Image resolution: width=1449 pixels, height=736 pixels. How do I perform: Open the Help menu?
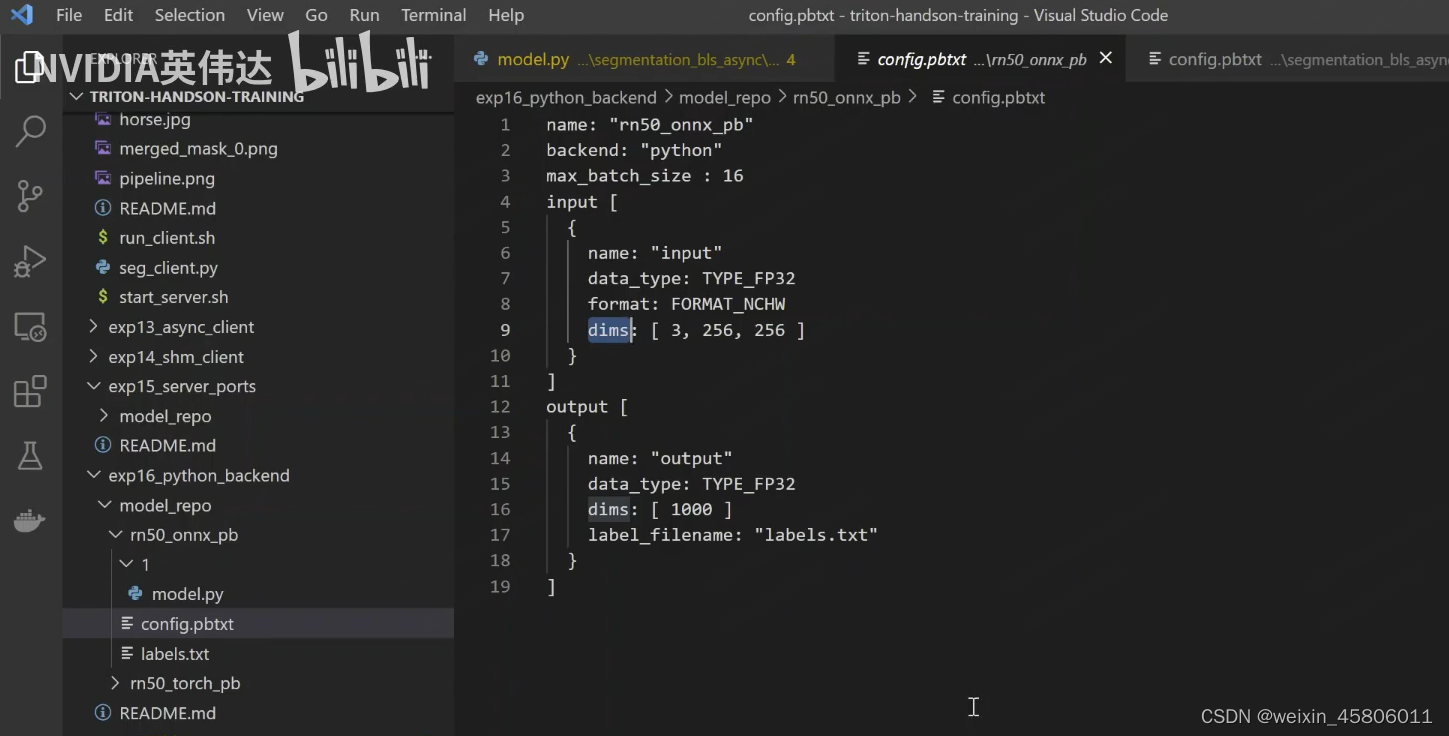[x=506, y=15]
